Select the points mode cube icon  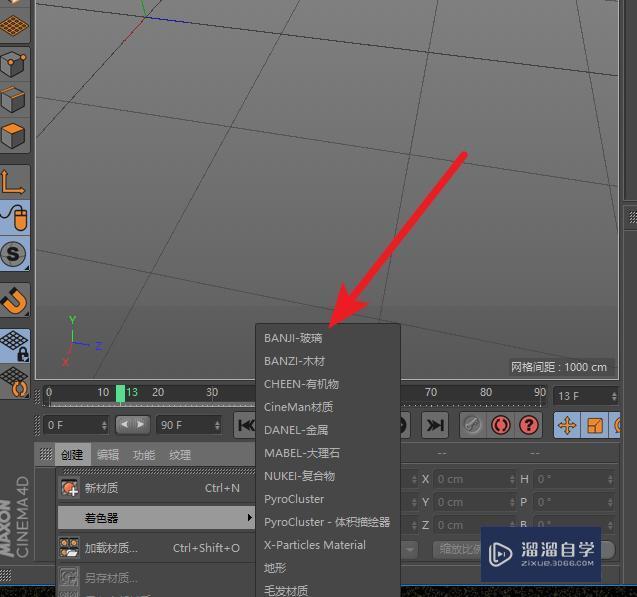pos(13,63)
